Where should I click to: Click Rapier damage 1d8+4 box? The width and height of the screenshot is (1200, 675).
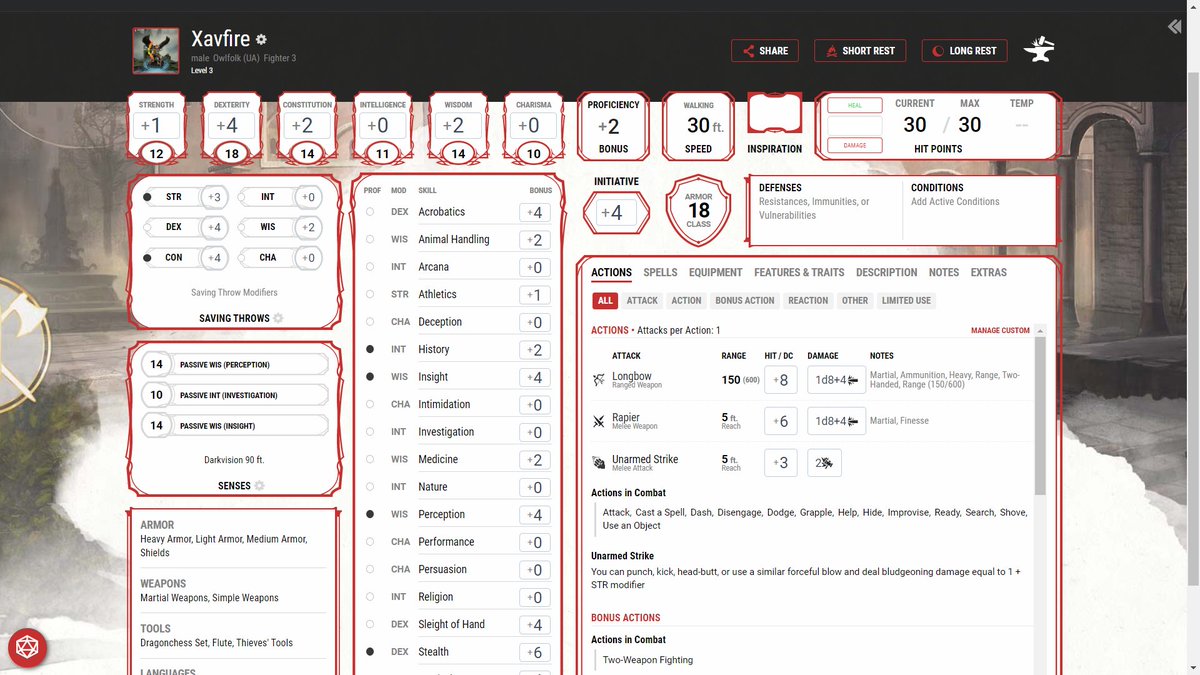coord(836,421)
